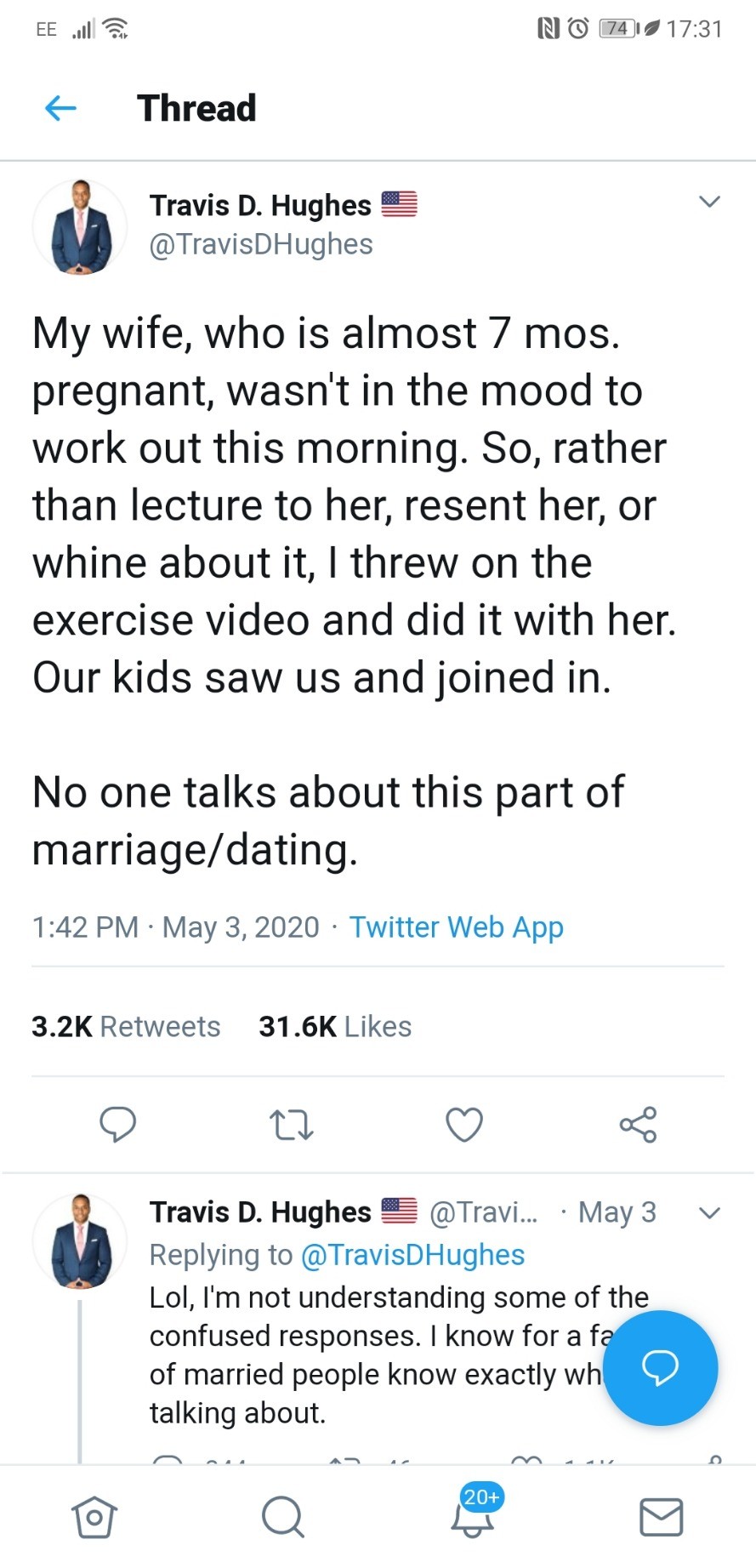The width and height of the screenshot is (756, 1568).
Task: Go to the Home tab
Action: 94,1517
